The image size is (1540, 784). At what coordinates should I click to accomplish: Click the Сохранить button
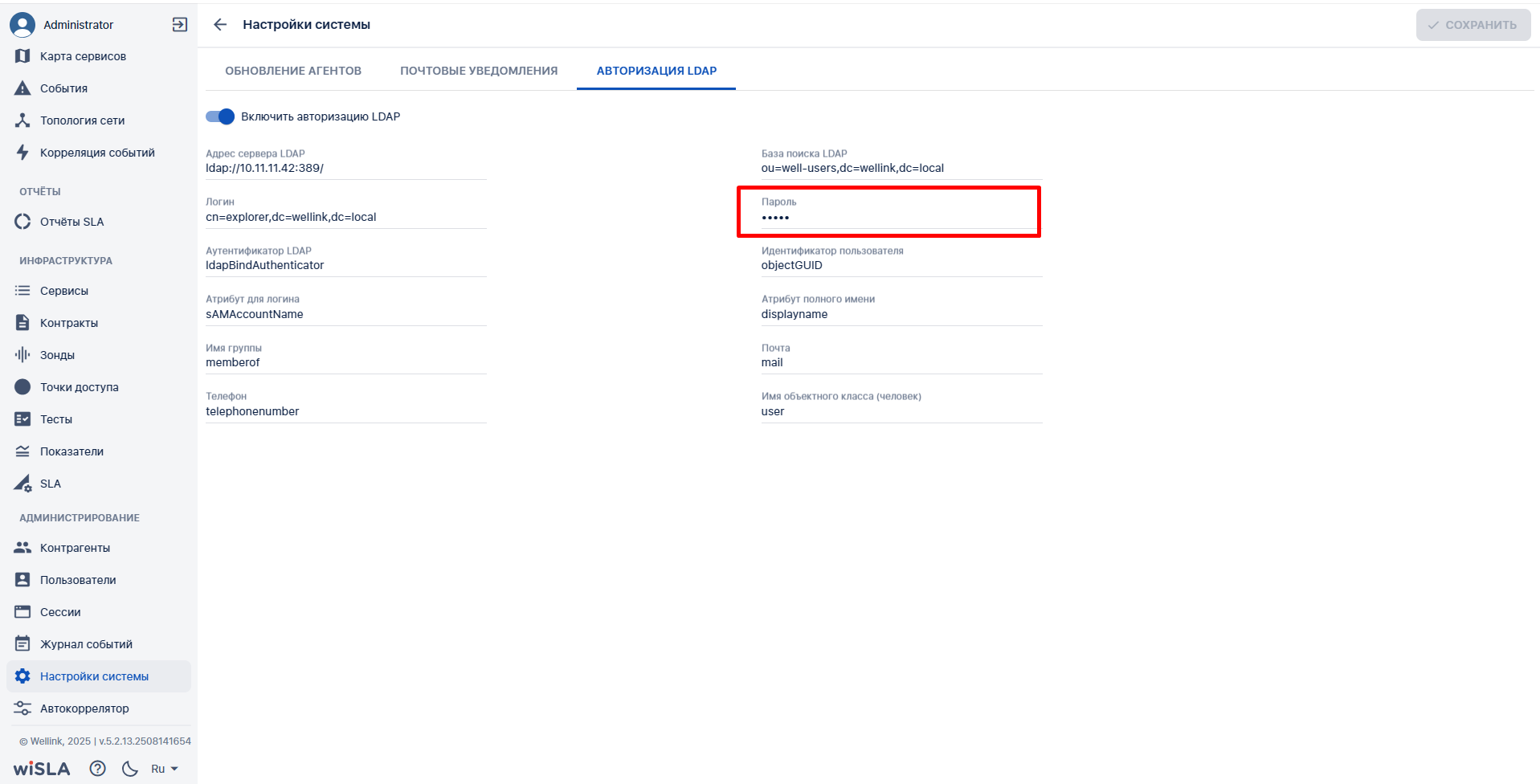pyautogui.click(x=1473, y=25)
